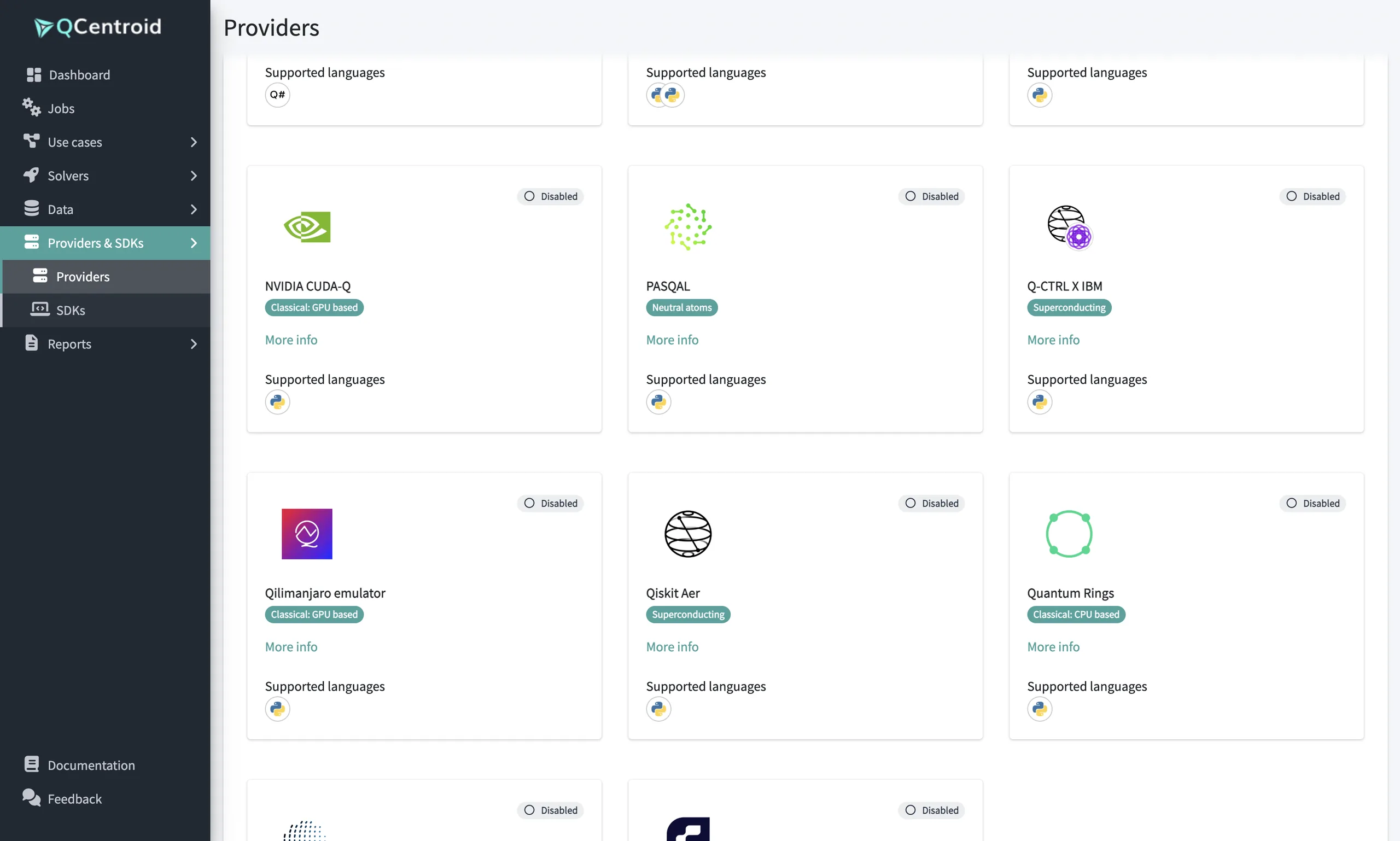
Task: Click the Q# language badge
Action: tap(277, 95)
